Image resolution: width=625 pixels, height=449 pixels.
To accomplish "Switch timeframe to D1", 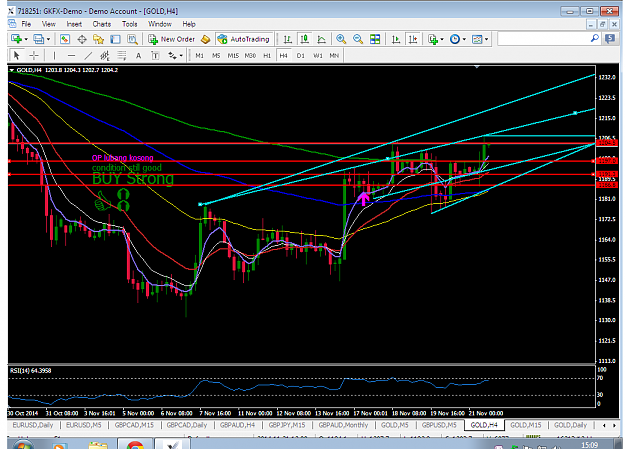I will click(x=301, y=55).
